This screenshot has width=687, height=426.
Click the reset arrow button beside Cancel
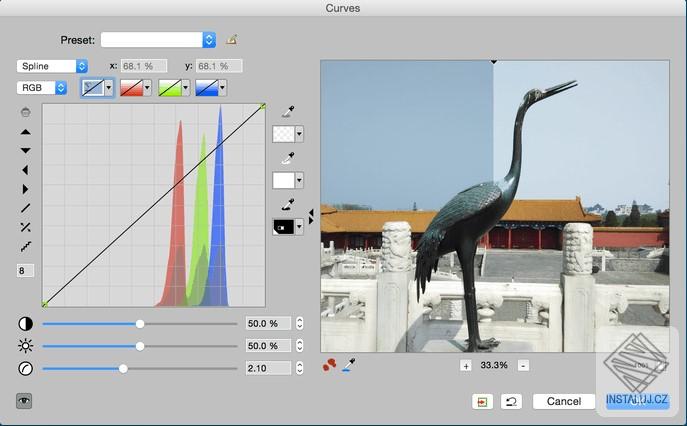(511, 401)
